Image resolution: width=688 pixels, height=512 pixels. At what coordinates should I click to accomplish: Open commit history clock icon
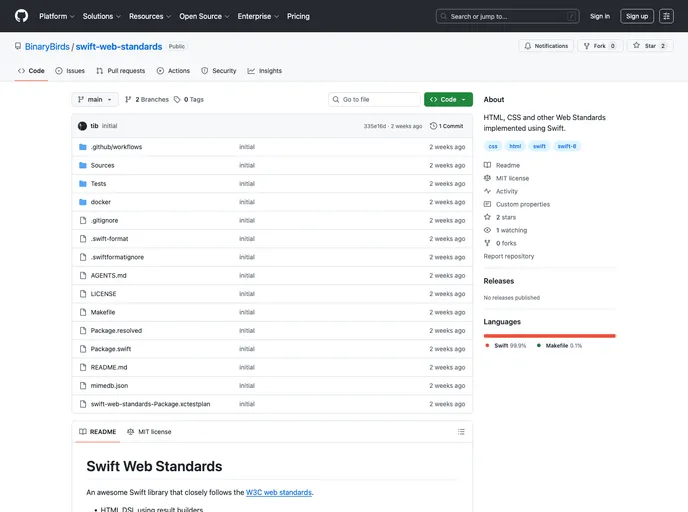[433, 126]
